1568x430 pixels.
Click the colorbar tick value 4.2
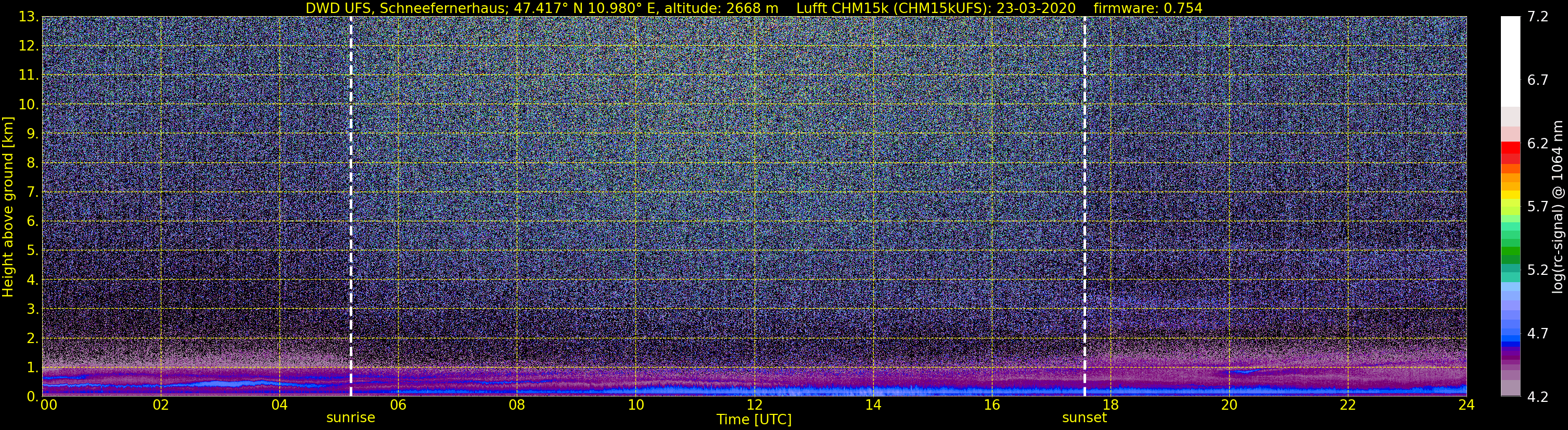[x=1538, y=397]
